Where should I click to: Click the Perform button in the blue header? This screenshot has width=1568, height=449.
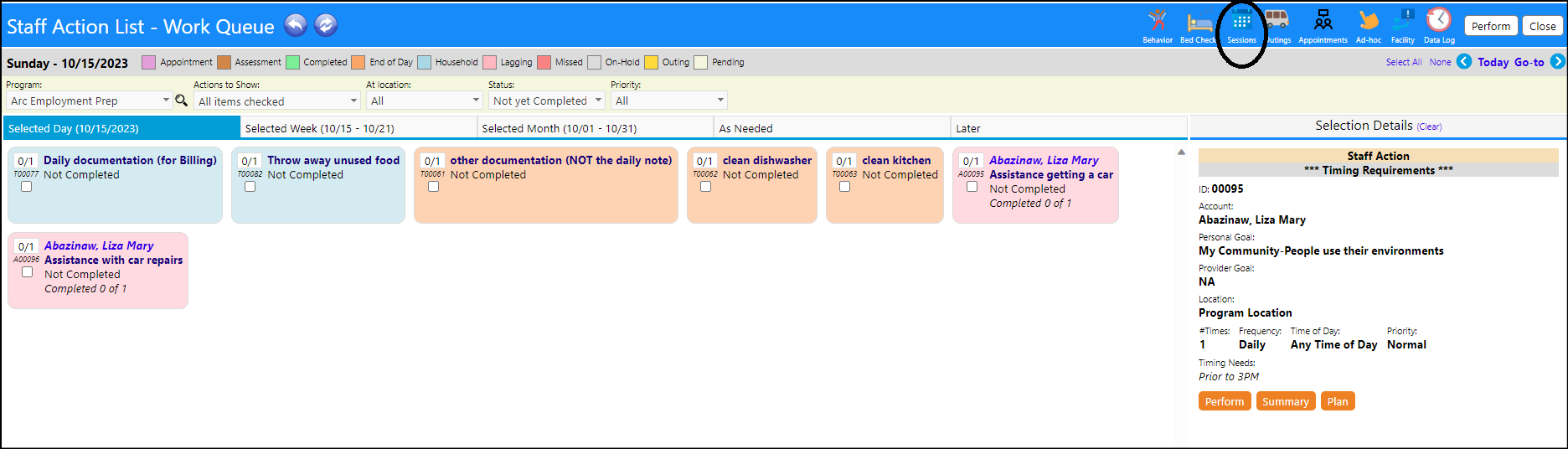coord(1491,26)
